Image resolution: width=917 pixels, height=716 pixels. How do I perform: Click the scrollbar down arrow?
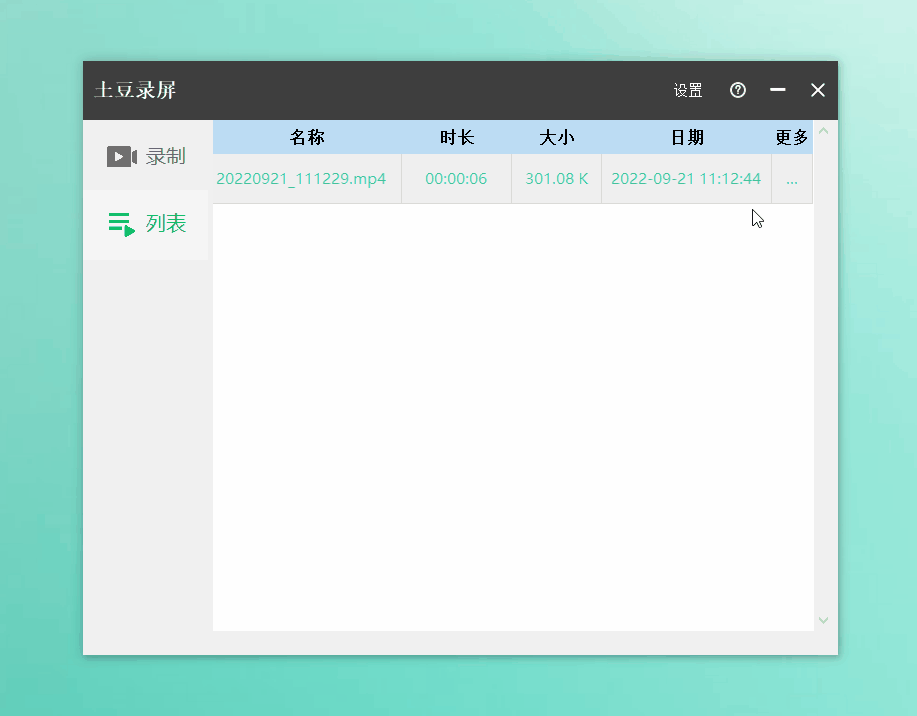[822, 620]
